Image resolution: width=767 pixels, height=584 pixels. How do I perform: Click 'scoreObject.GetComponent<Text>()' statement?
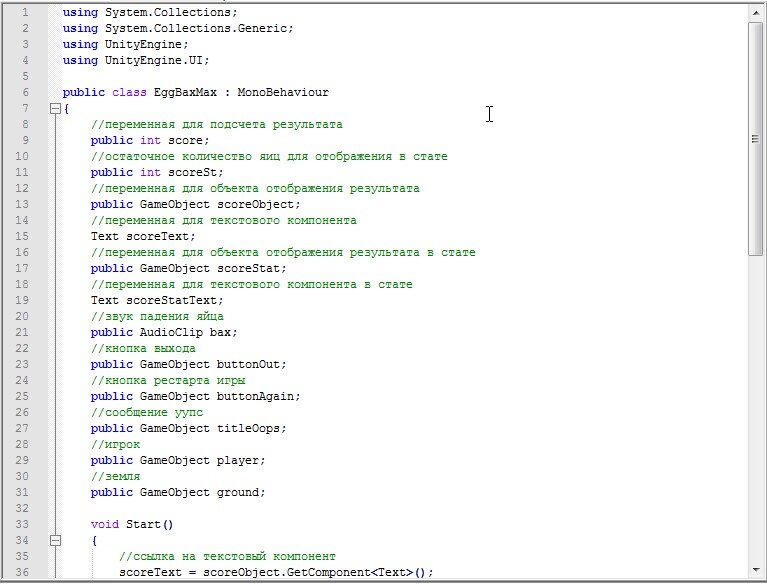tap(276, 572)
